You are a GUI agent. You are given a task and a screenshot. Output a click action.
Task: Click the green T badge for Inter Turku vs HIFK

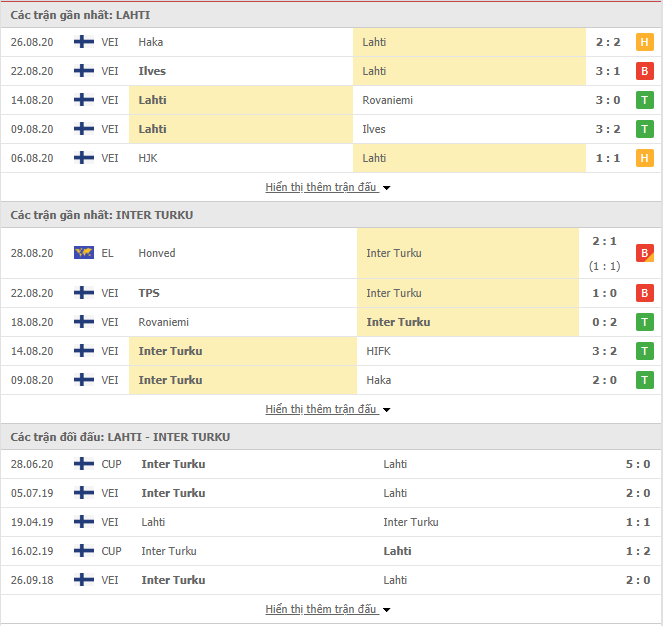coord(644,351)
